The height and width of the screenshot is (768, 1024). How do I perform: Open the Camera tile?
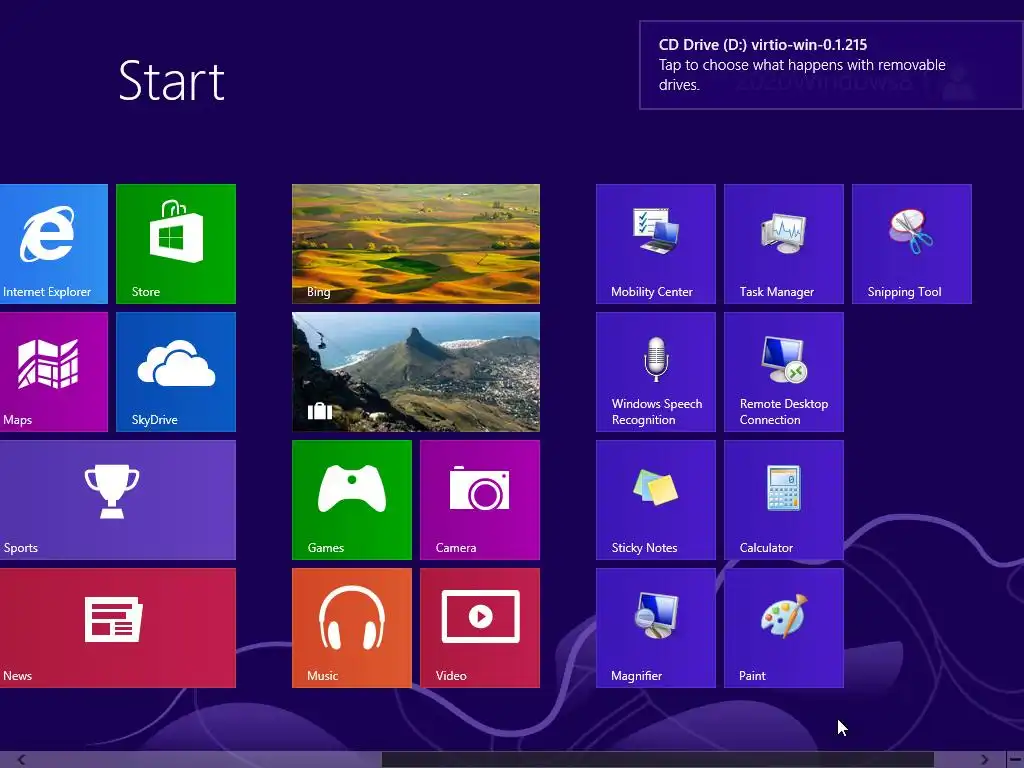click(480, 500)
